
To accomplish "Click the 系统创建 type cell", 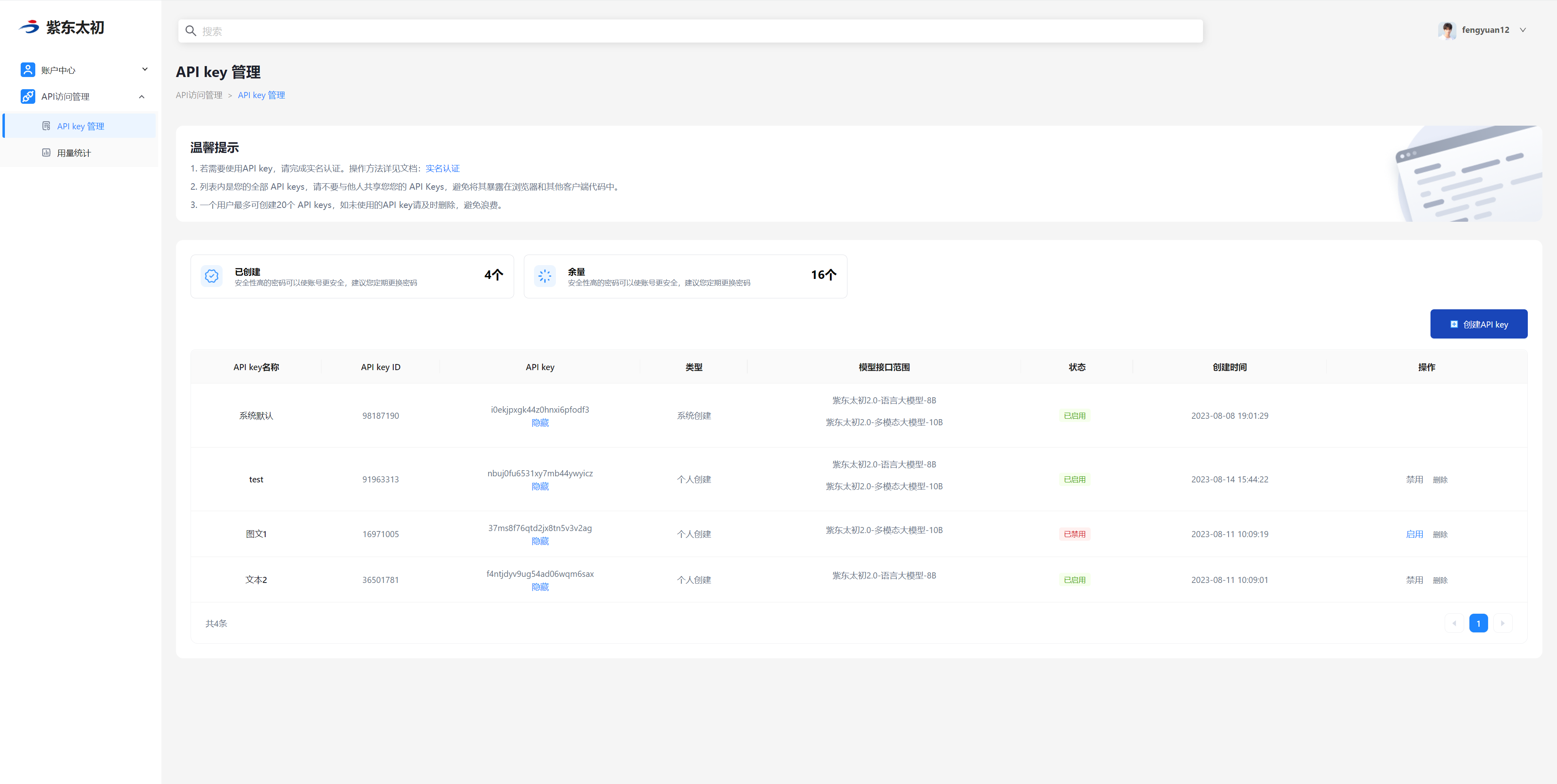I will pyautogui.click(x=694, y=416).
